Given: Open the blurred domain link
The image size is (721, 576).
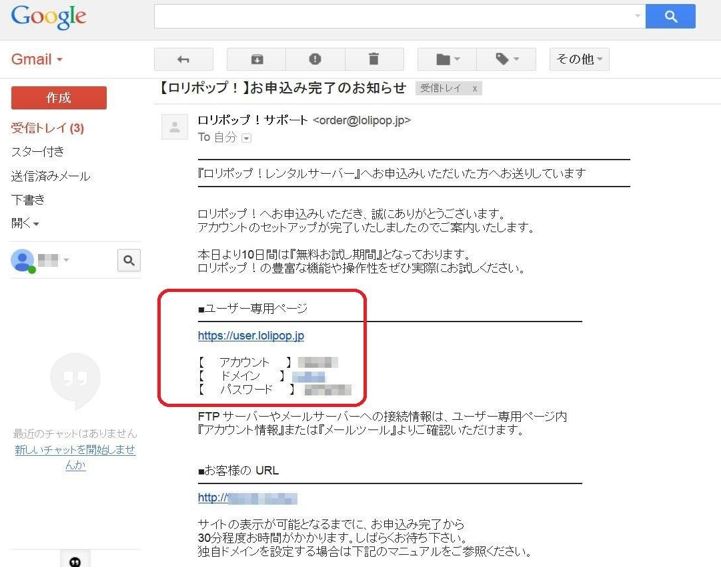Looking at the screenshot, I should click(x=309, y=377).
